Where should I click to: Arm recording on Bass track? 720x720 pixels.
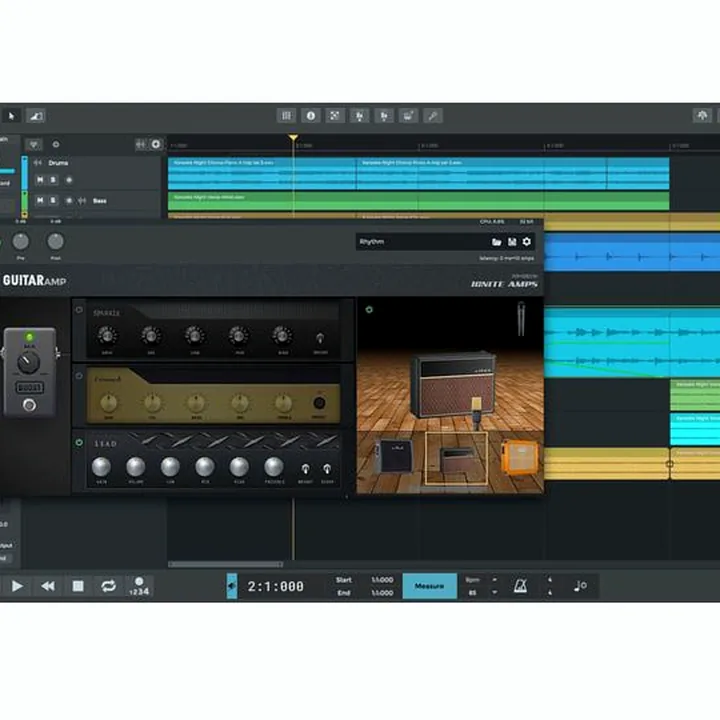click(x=69, y=201)
